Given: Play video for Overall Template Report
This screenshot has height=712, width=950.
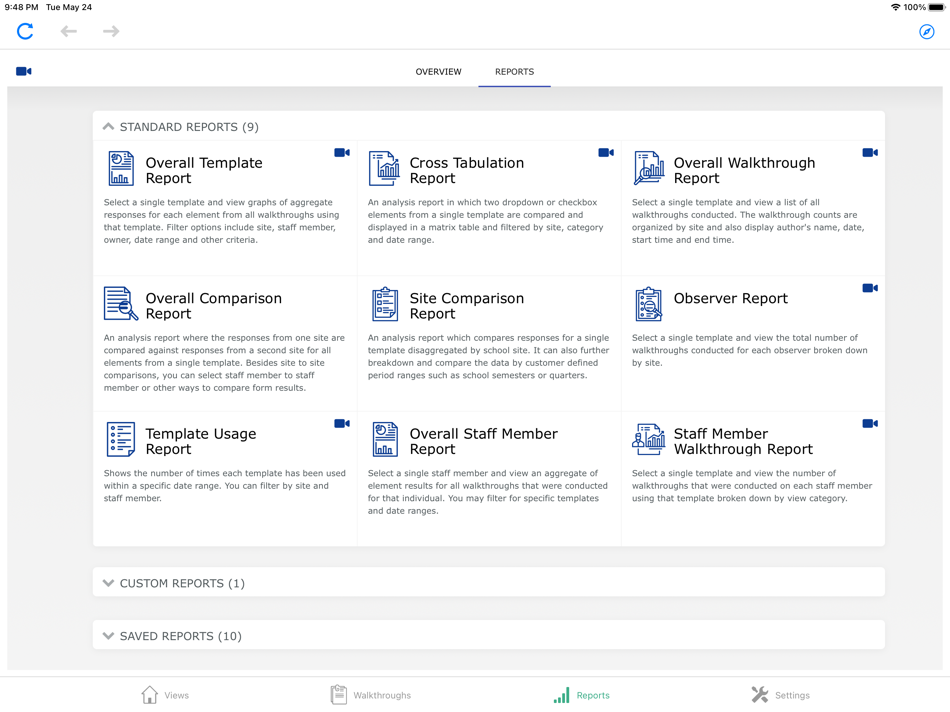Looking at the screenshot, I should [342, 153].
